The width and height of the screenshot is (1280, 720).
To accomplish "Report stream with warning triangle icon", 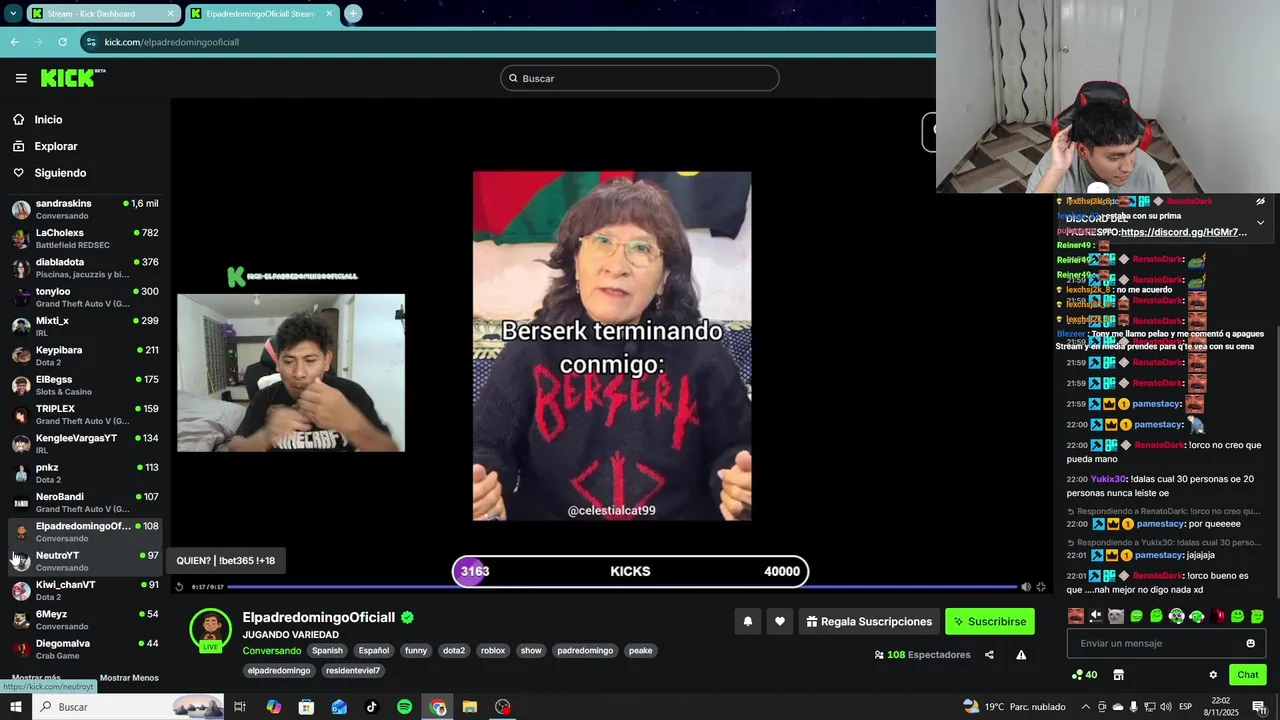I will click(x=1021, y=655).
